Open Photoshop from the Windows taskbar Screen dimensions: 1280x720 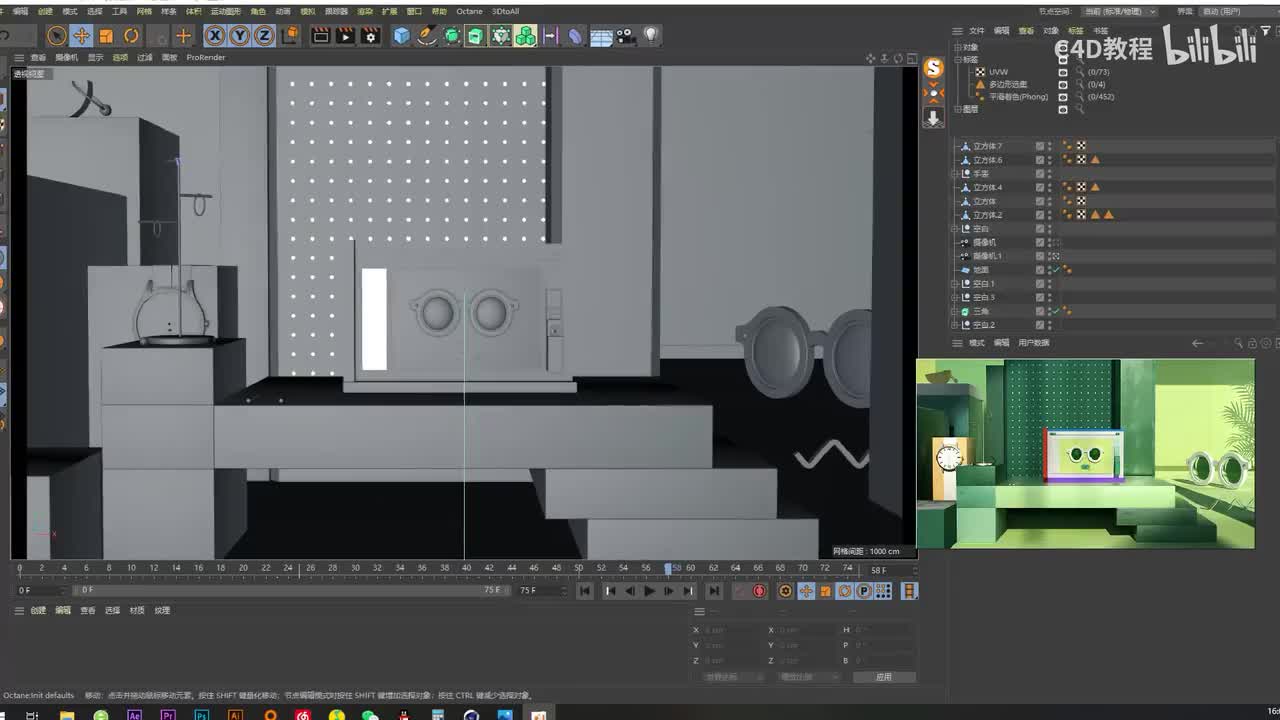[202, 715]
